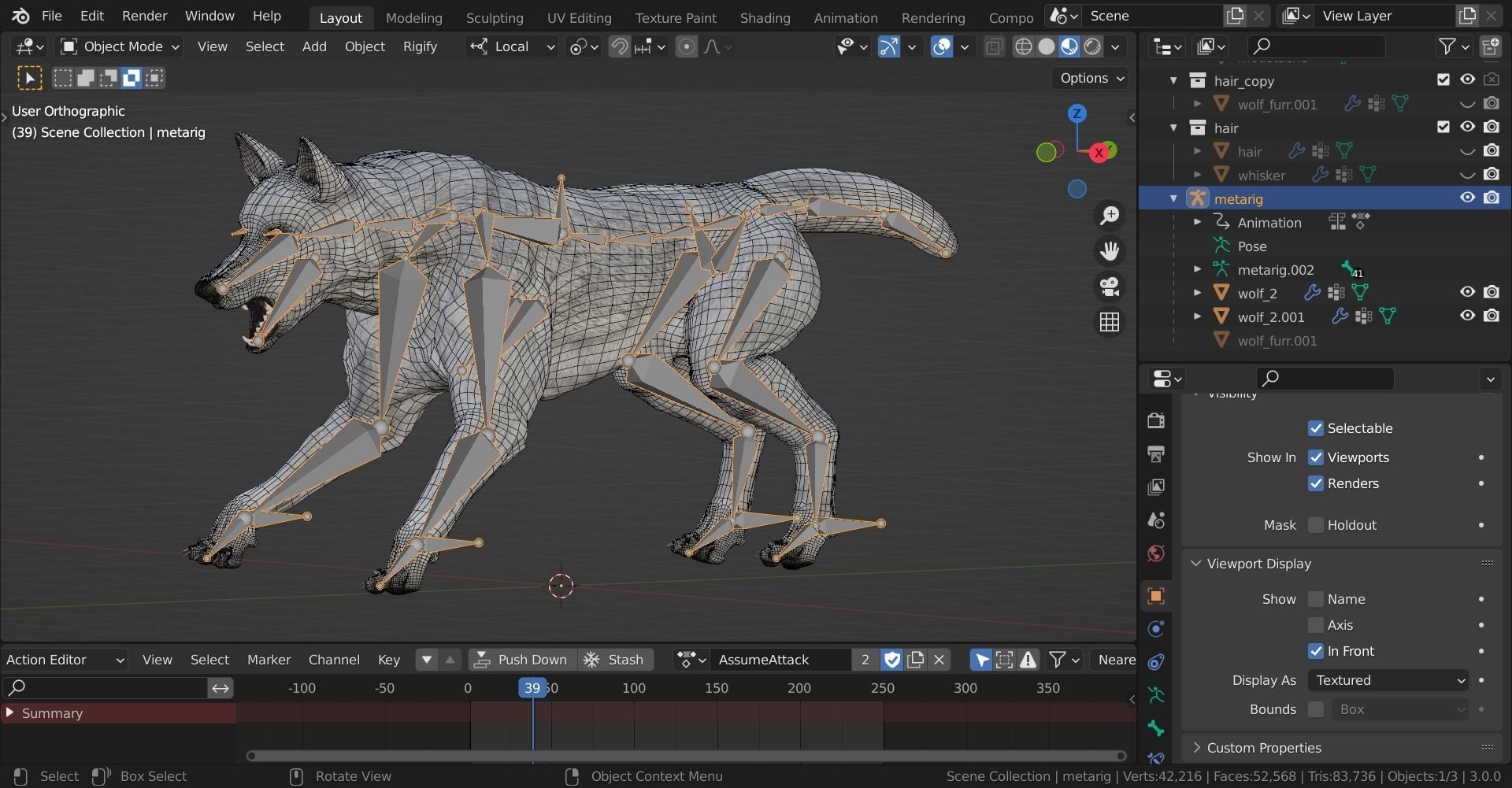
Task: Enable the Bounds checkbox
Action: (x=1315, y=709)
